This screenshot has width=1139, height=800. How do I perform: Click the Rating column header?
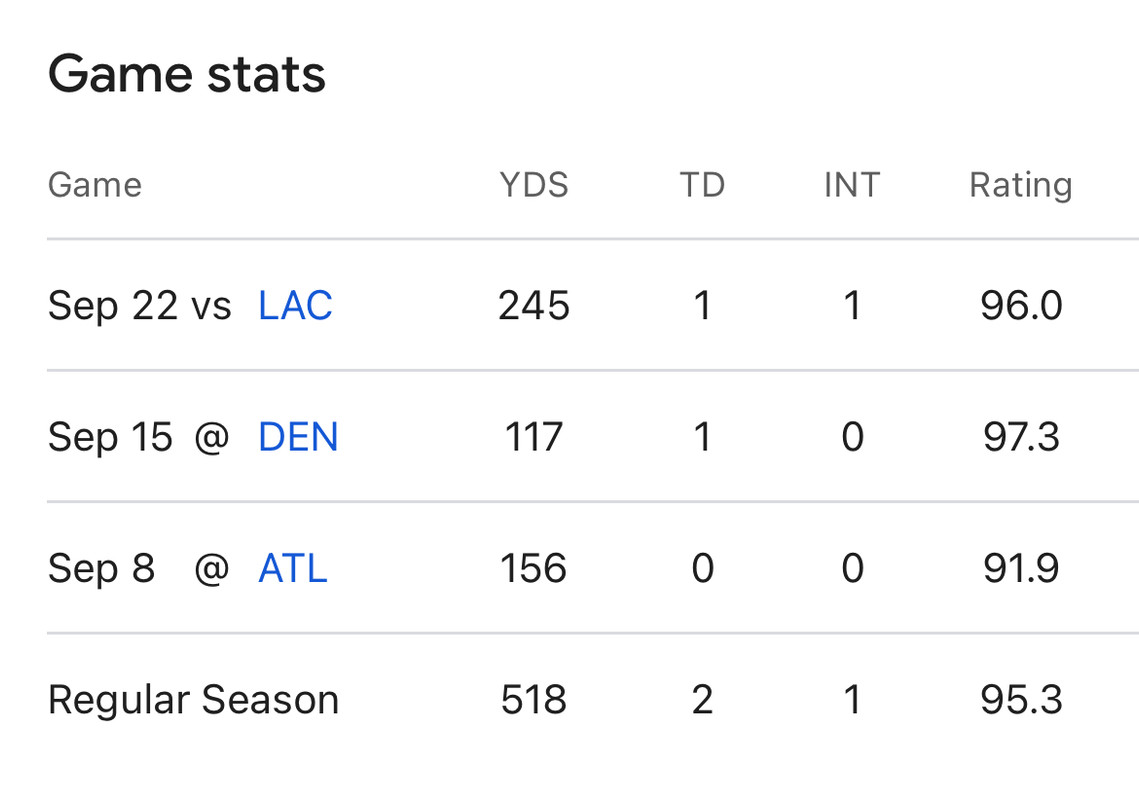pos(1020,185)
